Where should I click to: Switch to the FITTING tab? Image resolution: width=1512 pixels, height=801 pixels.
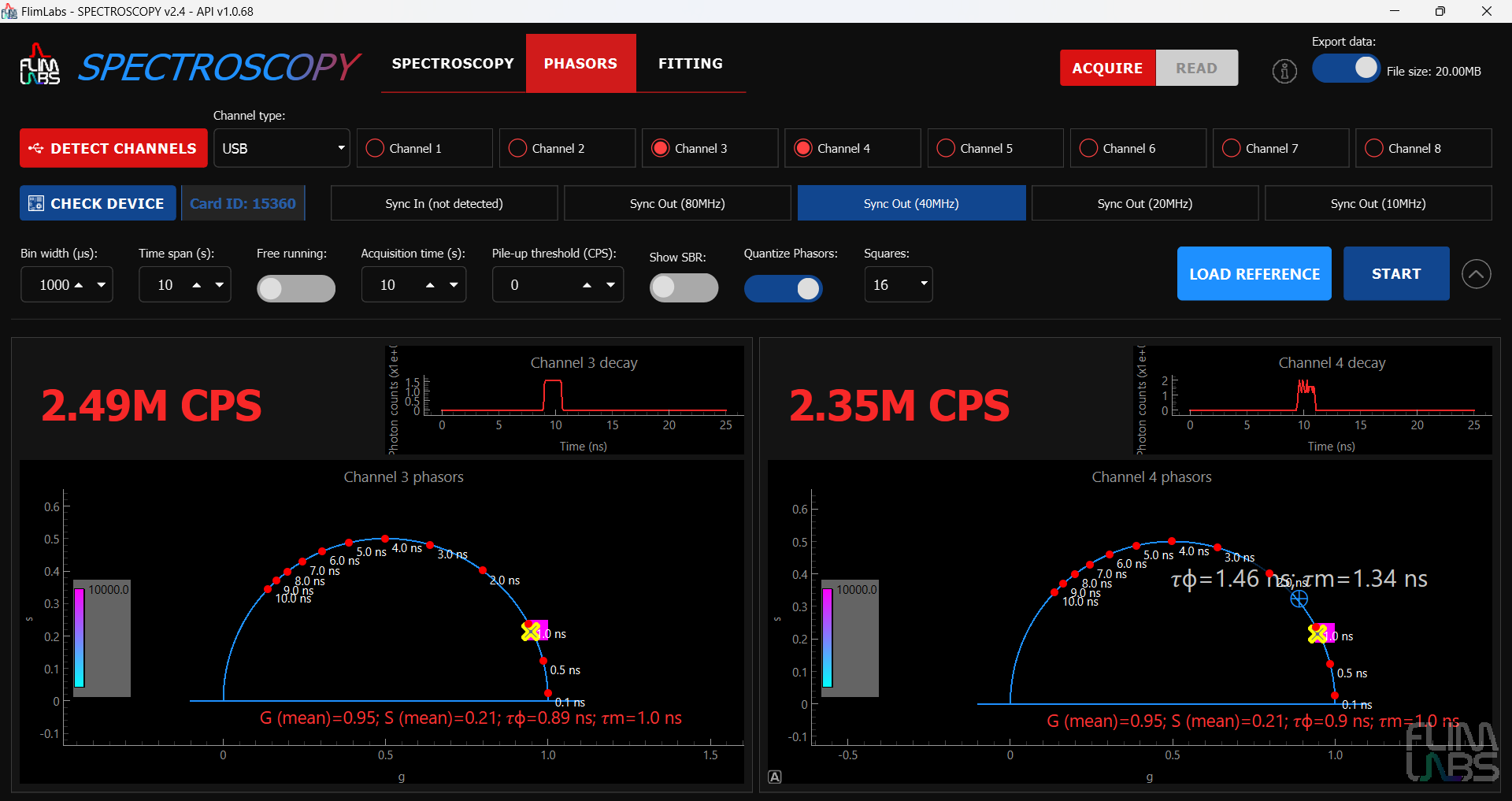(691, 63)
